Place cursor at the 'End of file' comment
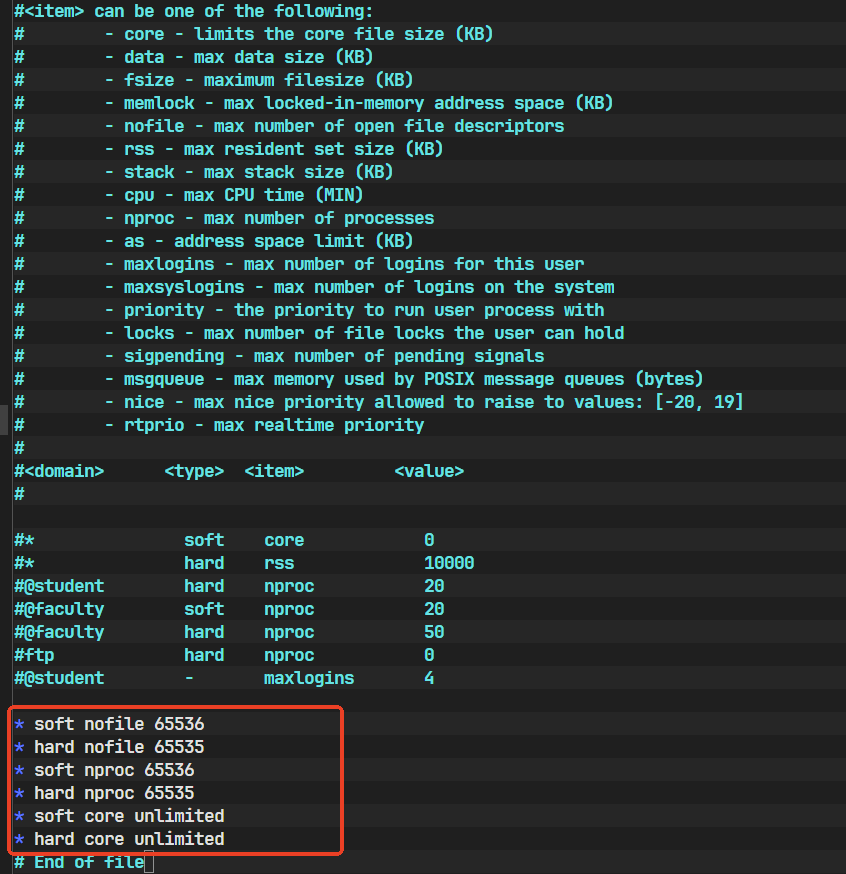The image size is (846, 874). (x=88, y=862)
